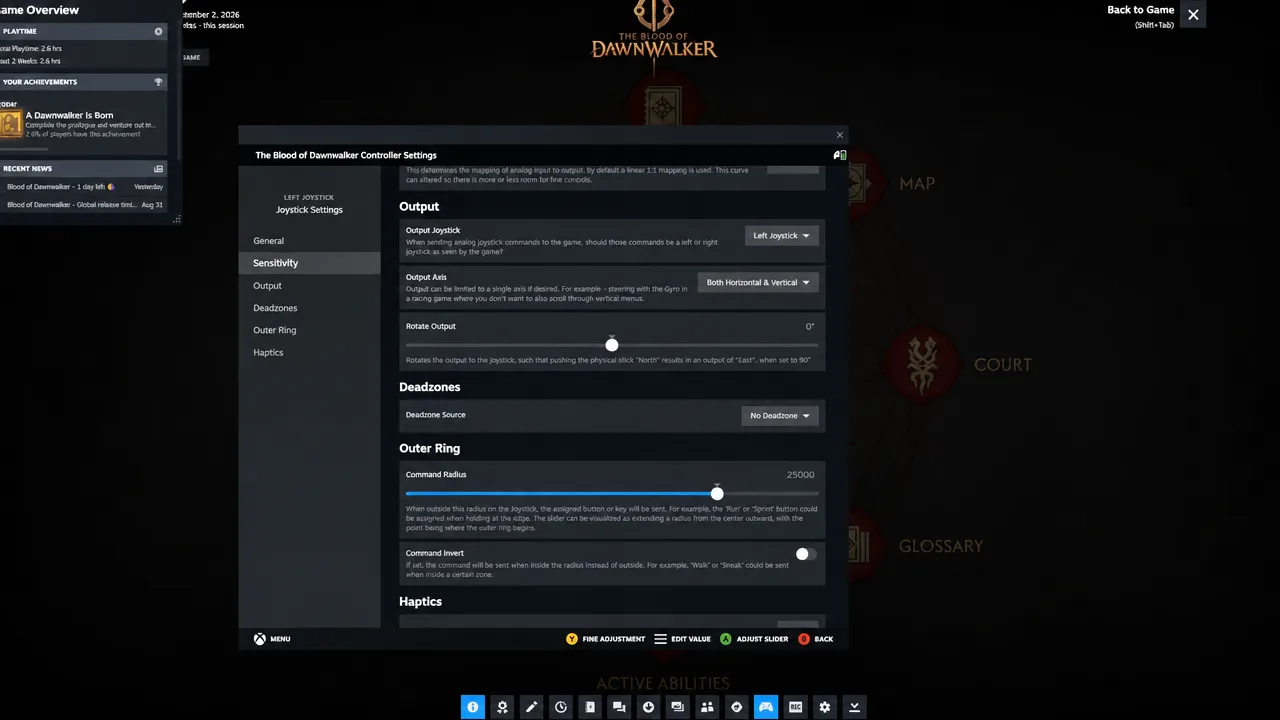This screenshot has width=1280, height=720.
Task: Click the Total Playtime 2.6 hrs text
Action: pyautogui.click(x=32, y=48)
